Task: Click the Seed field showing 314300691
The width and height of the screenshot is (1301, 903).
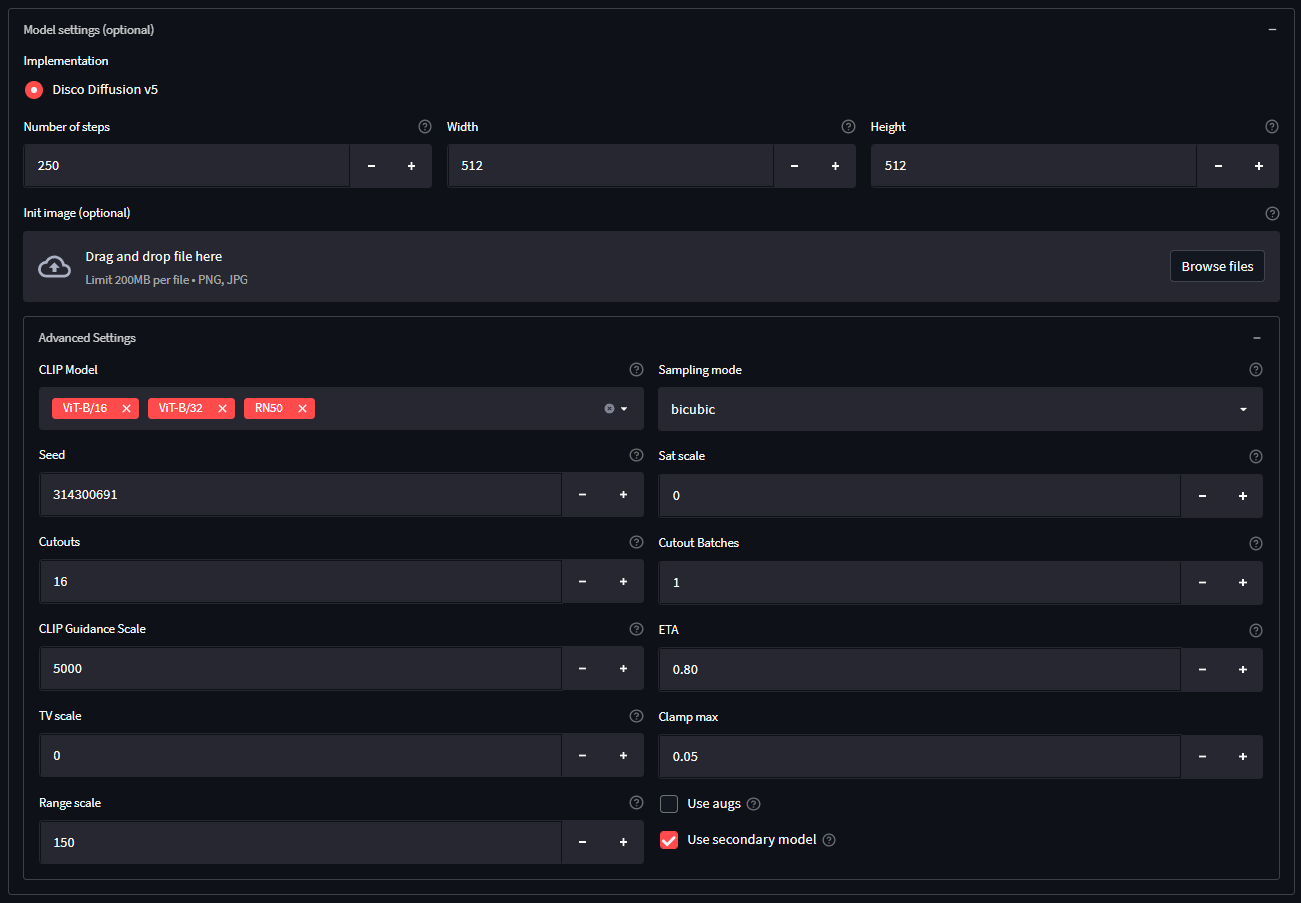Action: coord(300,495)
